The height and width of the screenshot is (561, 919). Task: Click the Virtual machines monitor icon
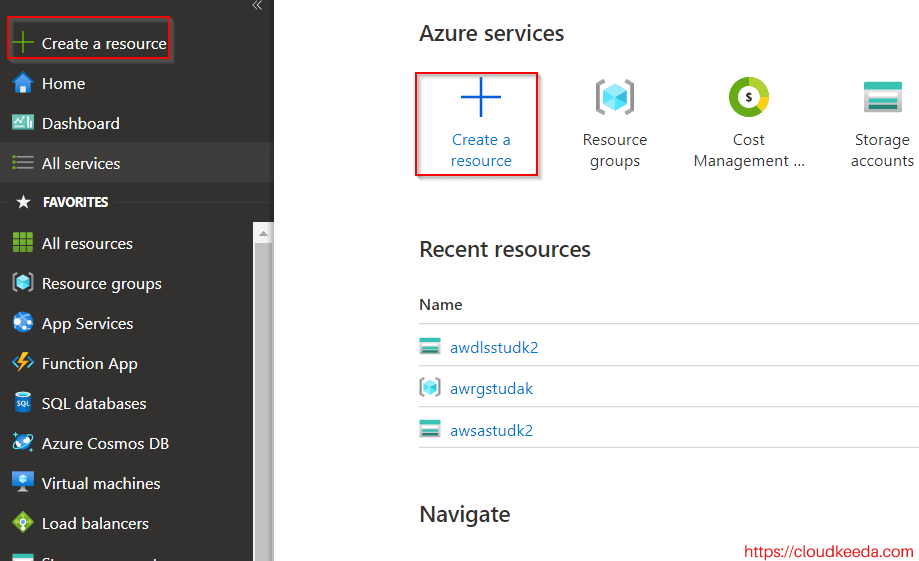[x=23, y=482]
